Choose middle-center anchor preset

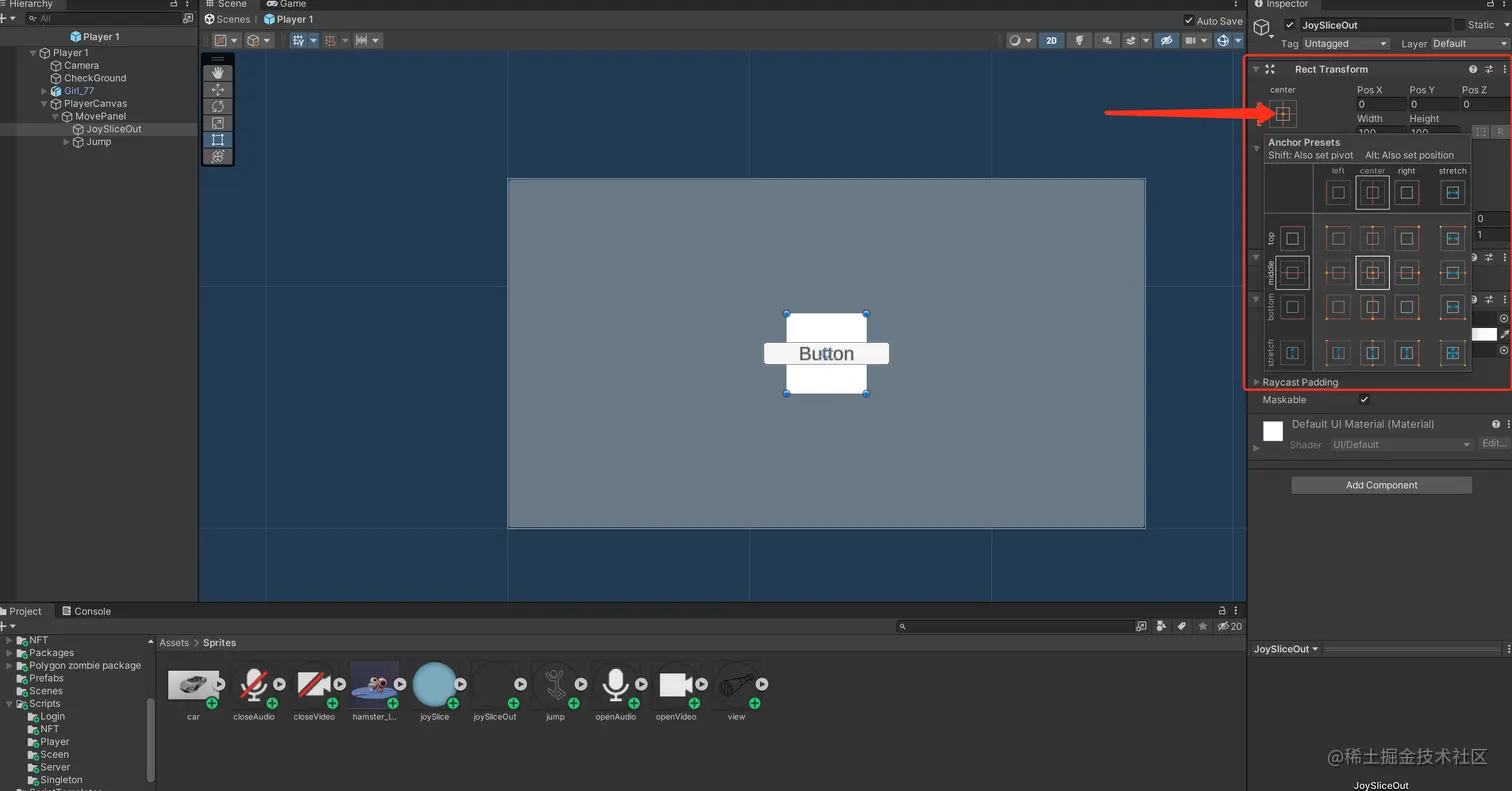(1372, 272)
